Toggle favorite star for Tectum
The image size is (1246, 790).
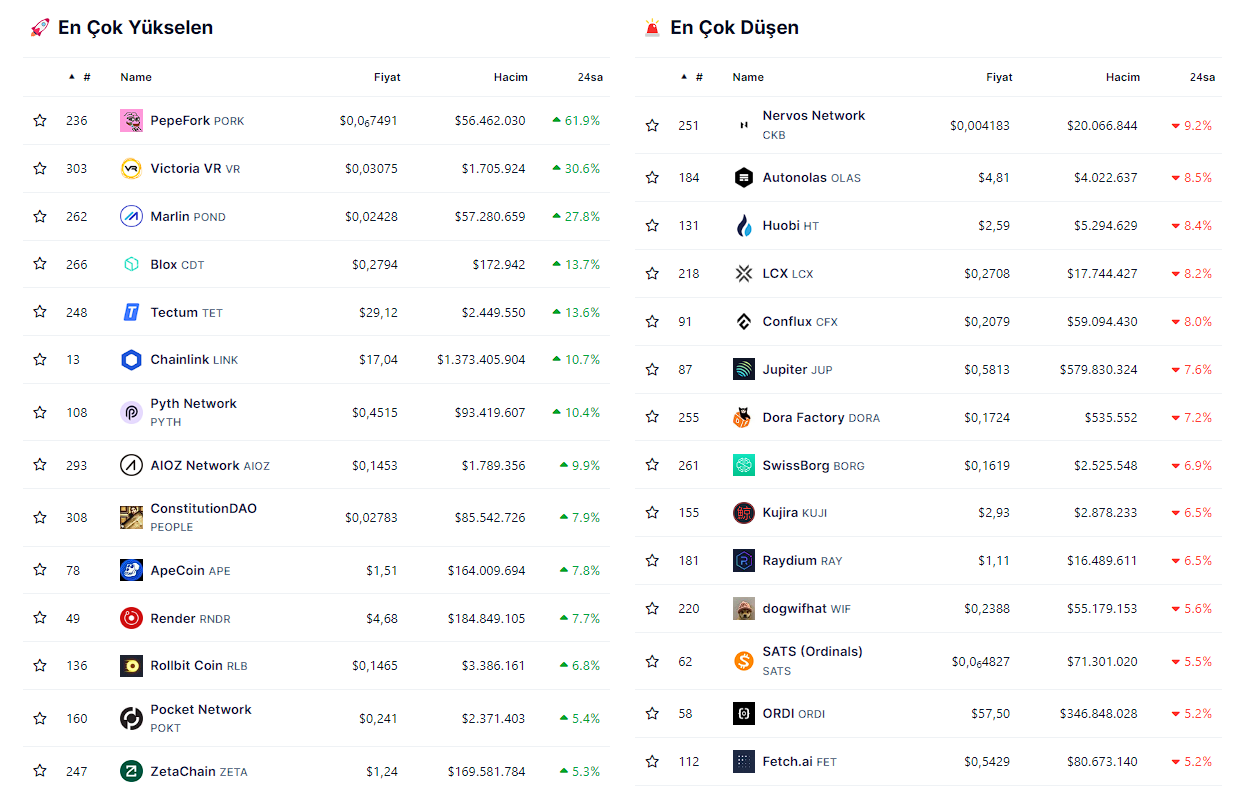[x=40, y=312]
